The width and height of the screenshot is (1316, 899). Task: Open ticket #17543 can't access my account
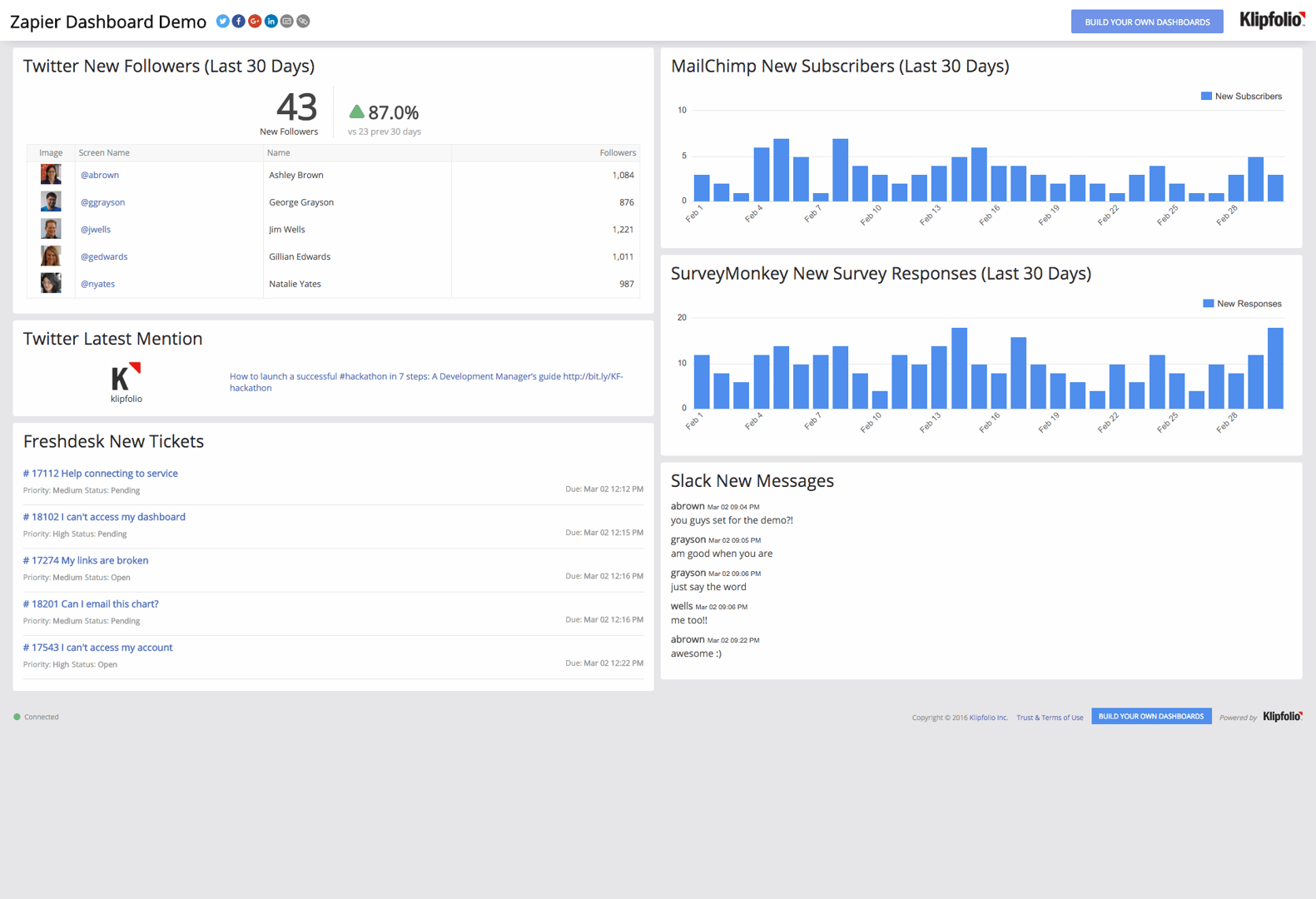coord(98,648)
